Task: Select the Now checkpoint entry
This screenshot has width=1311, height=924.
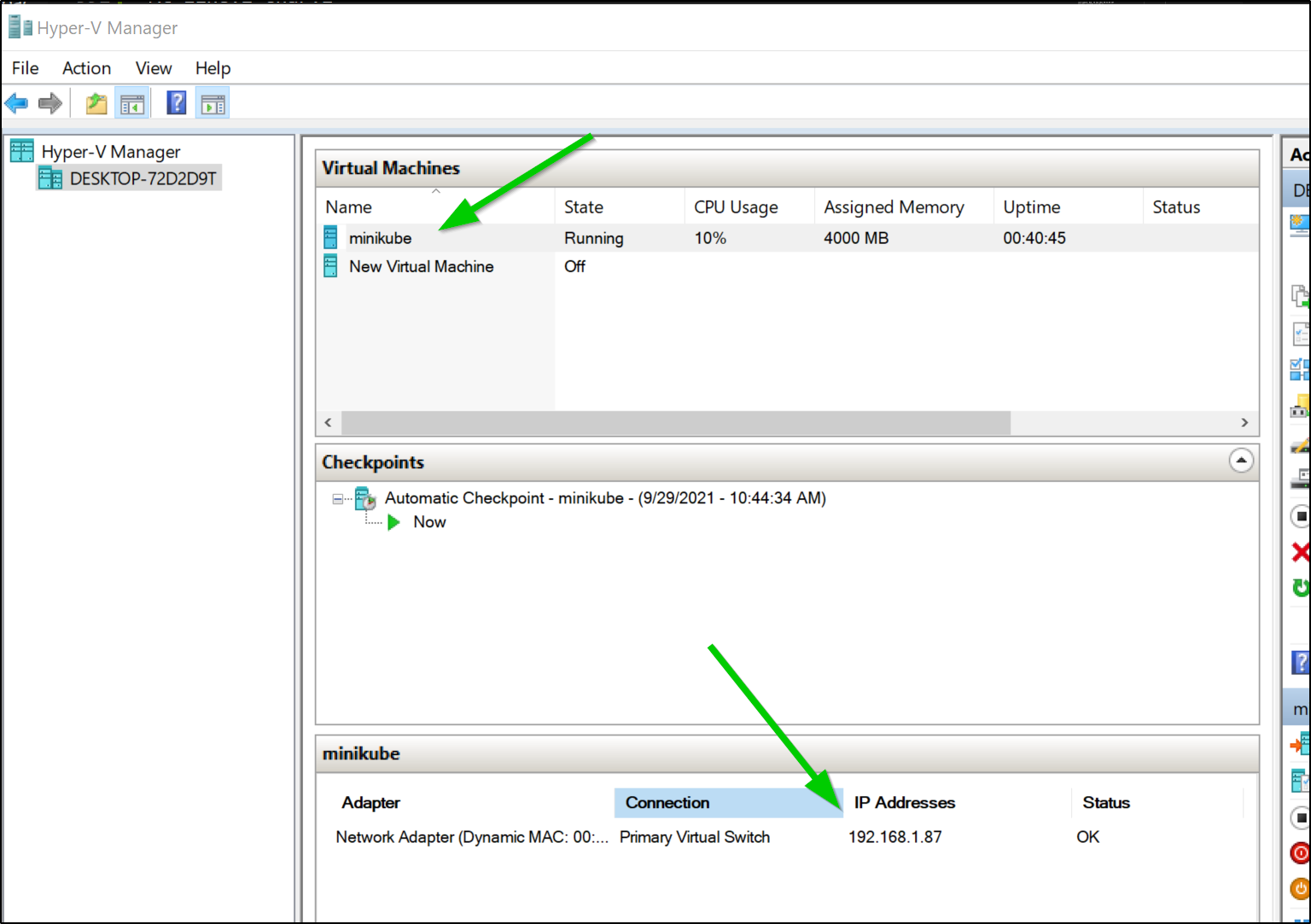Action: (429, 522)
